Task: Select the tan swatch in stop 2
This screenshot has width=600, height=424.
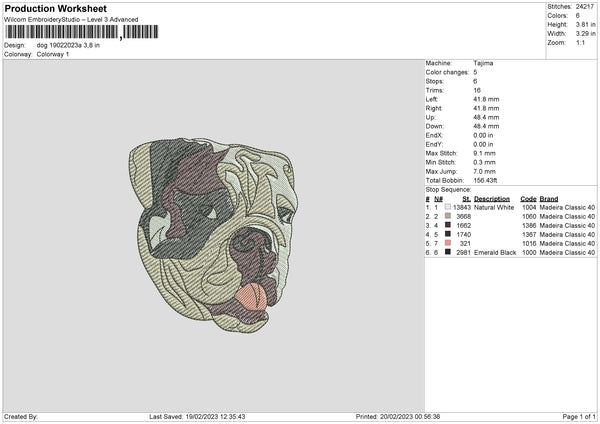Action: (446, 216)
